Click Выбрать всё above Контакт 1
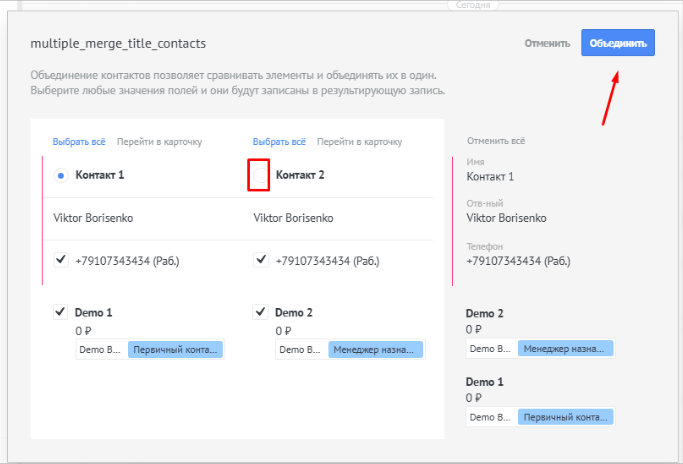Viewport: 683px width, 464px height. [79, 142]
